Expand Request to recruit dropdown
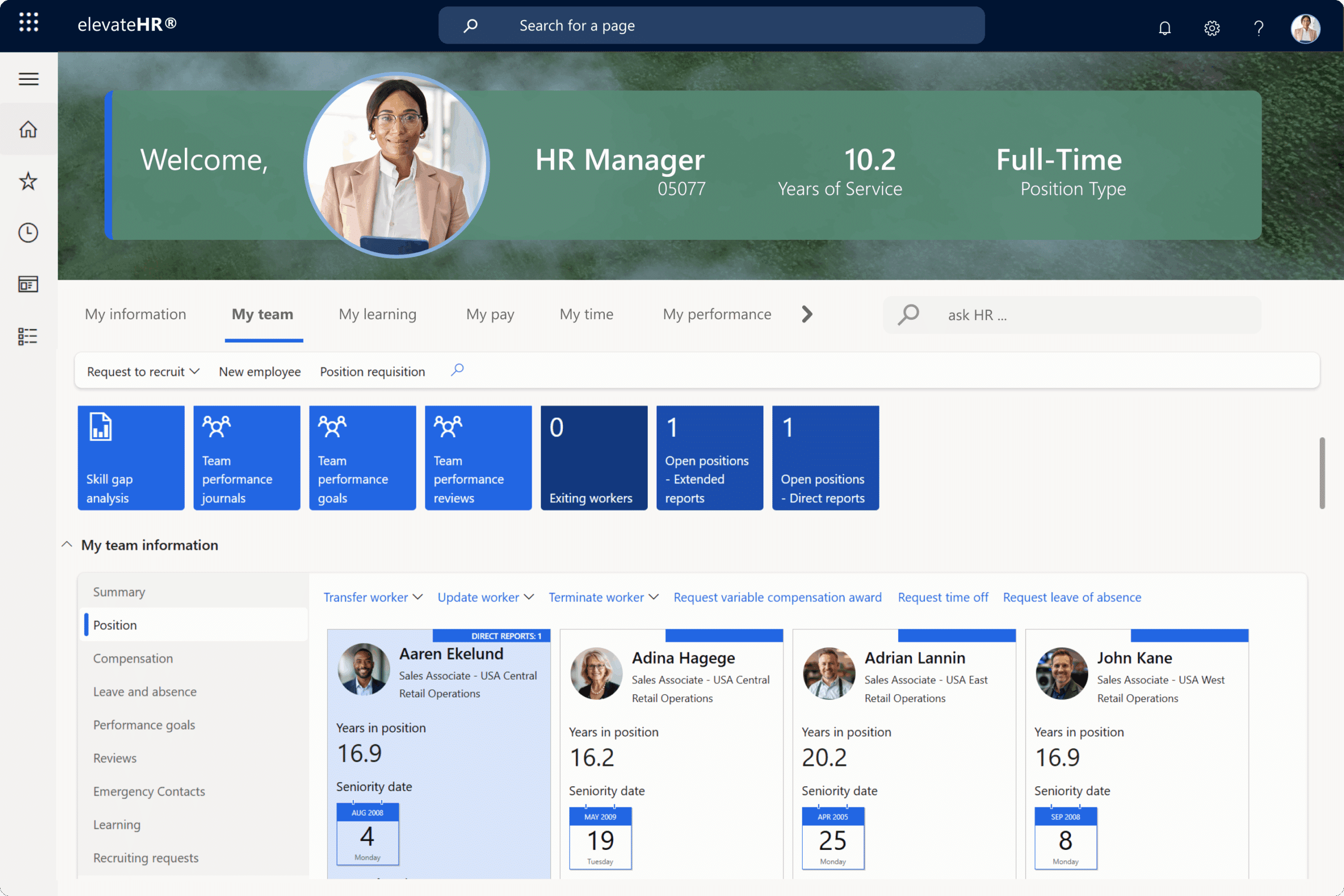 143,372
